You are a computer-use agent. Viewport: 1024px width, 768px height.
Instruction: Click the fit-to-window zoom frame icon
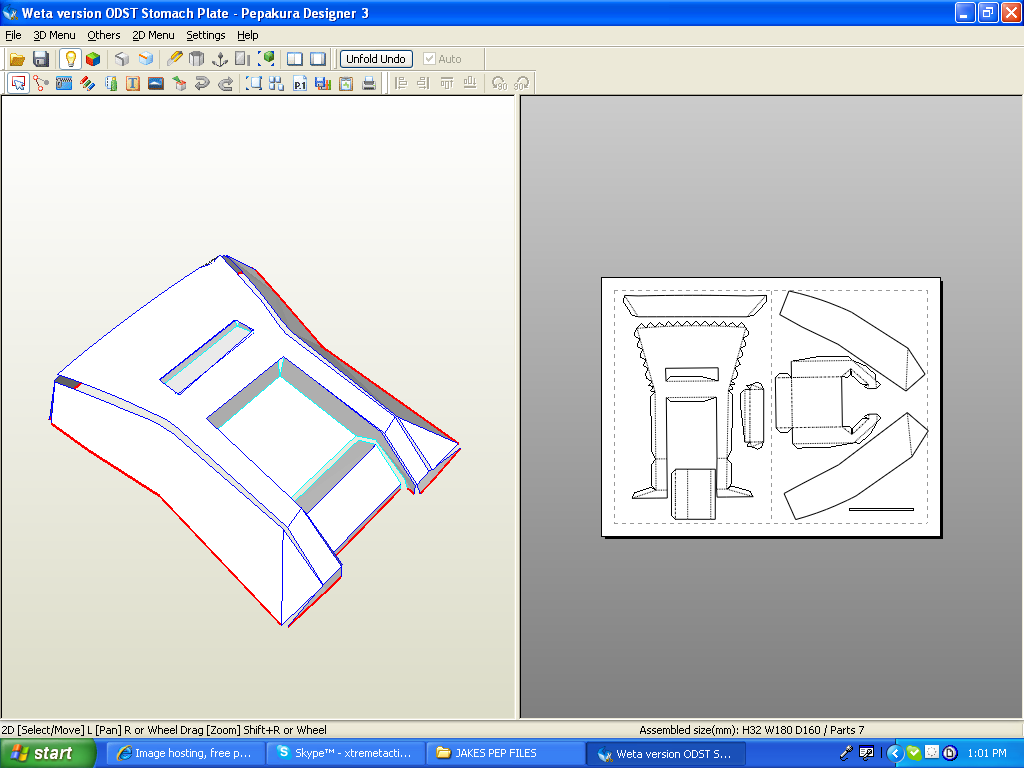(253, 84)
